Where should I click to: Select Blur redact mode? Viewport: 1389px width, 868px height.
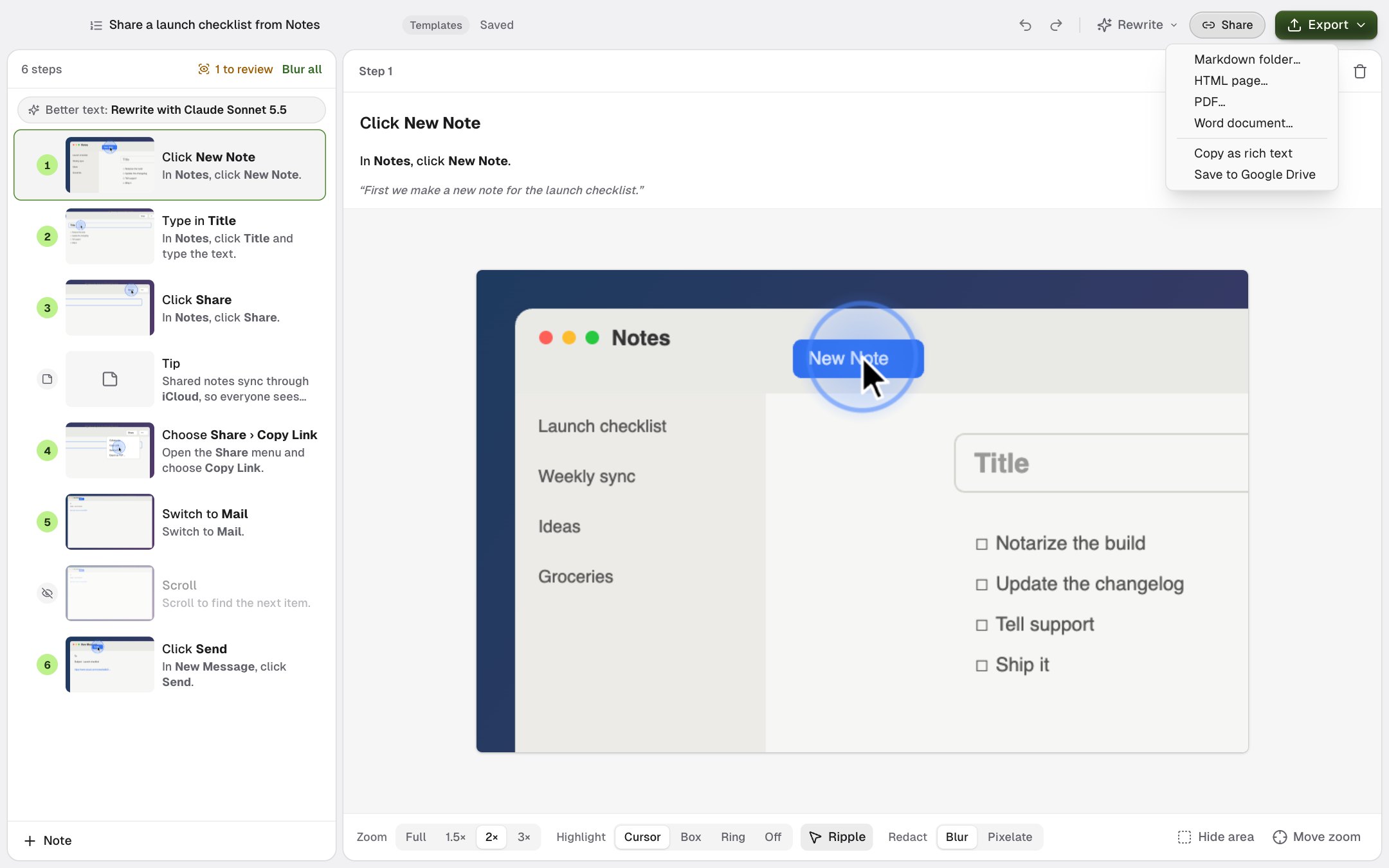point(957,836)
